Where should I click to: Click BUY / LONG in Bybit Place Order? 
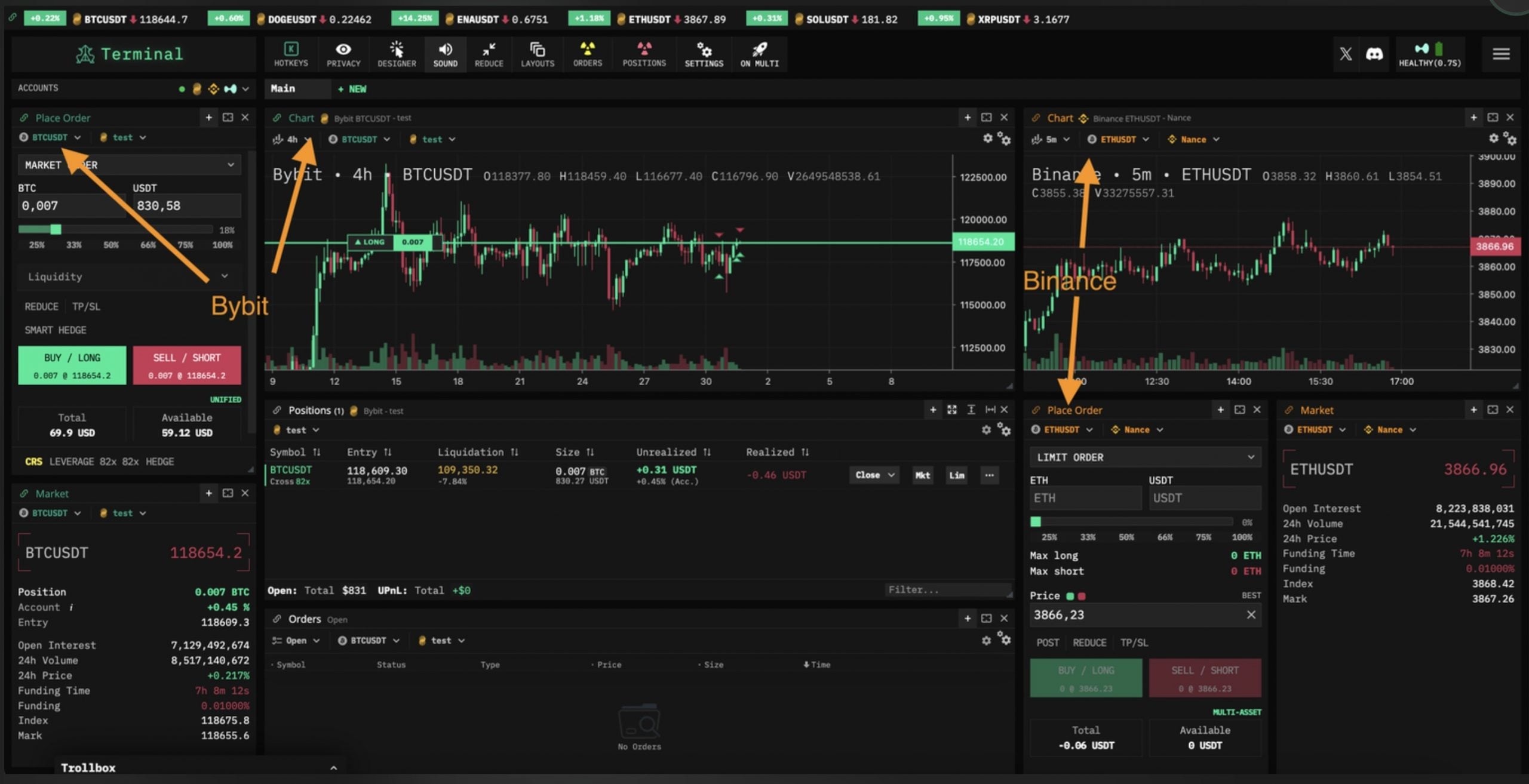72,365
